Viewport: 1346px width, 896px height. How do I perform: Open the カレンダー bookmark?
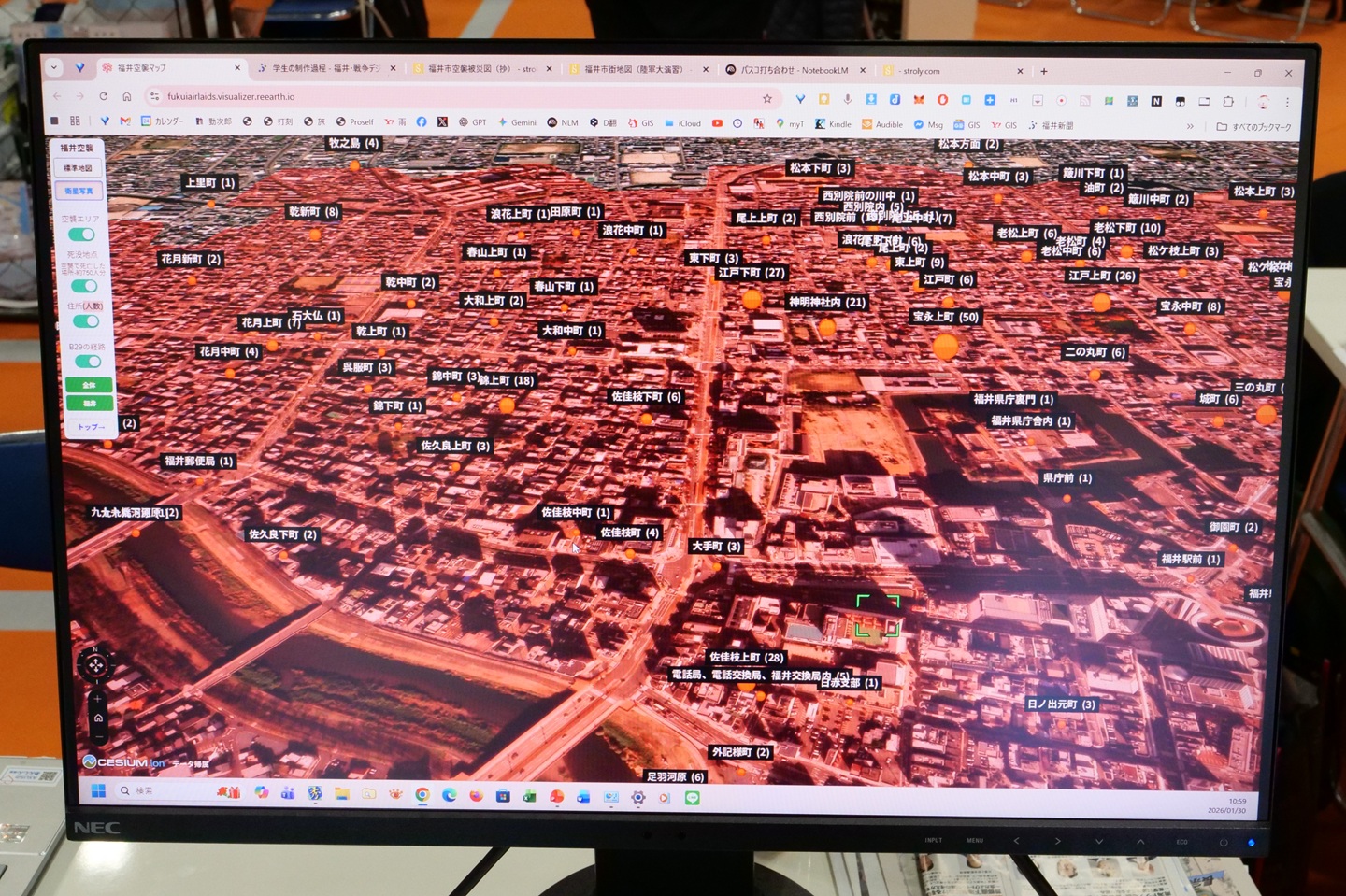click(163, 121)
